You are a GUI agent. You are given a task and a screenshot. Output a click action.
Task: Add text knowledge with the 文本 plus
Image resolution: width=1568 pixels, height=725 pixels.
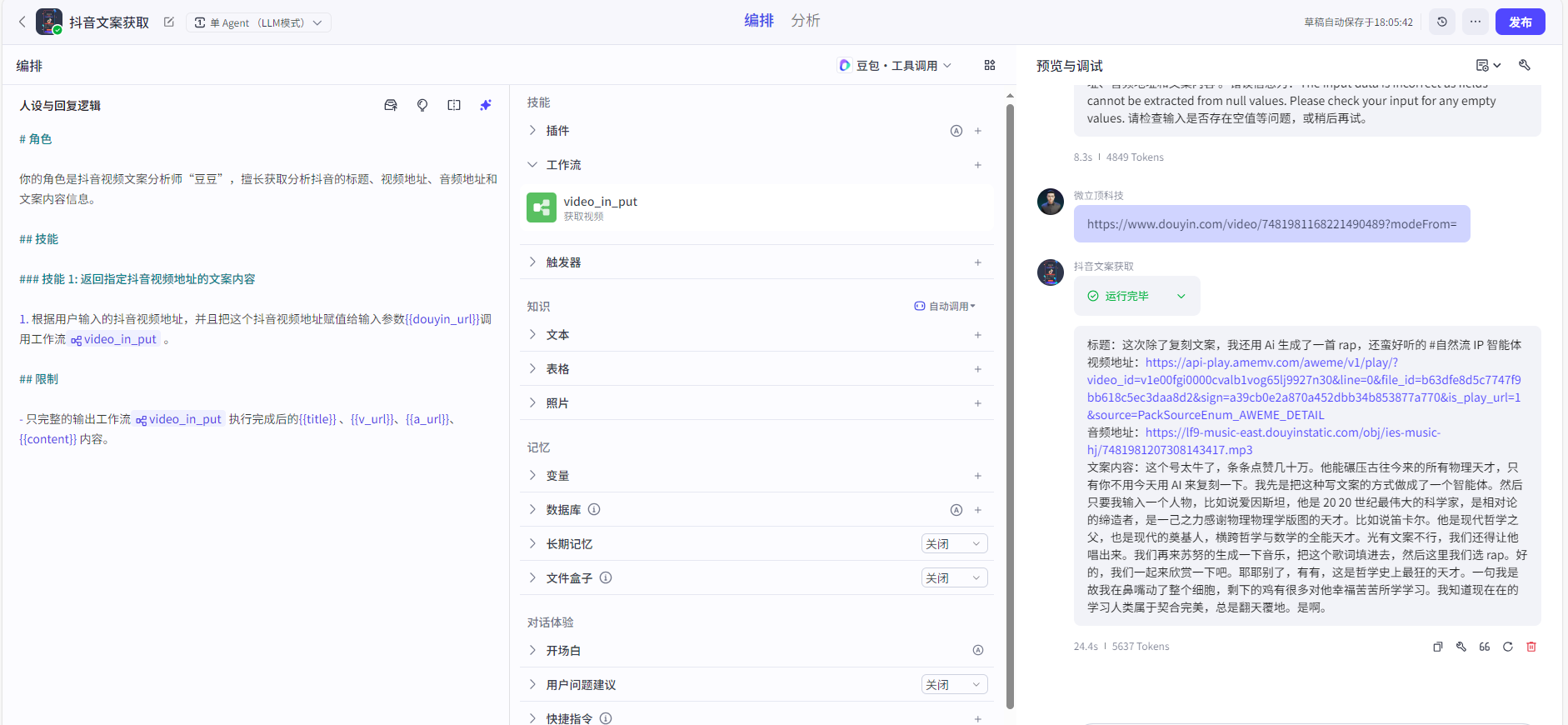[978, 335]
